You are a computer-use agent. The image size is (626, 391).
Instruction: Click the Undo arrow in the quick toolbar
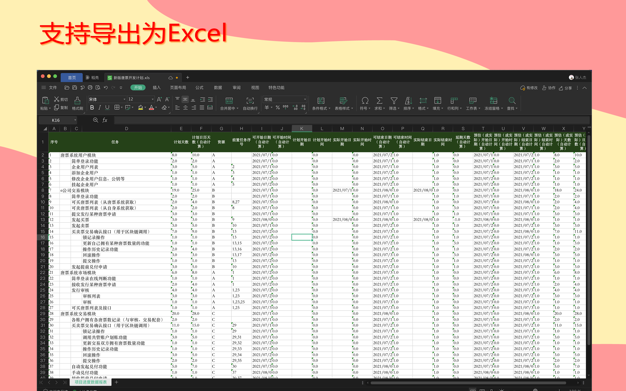tap(106, 87)
